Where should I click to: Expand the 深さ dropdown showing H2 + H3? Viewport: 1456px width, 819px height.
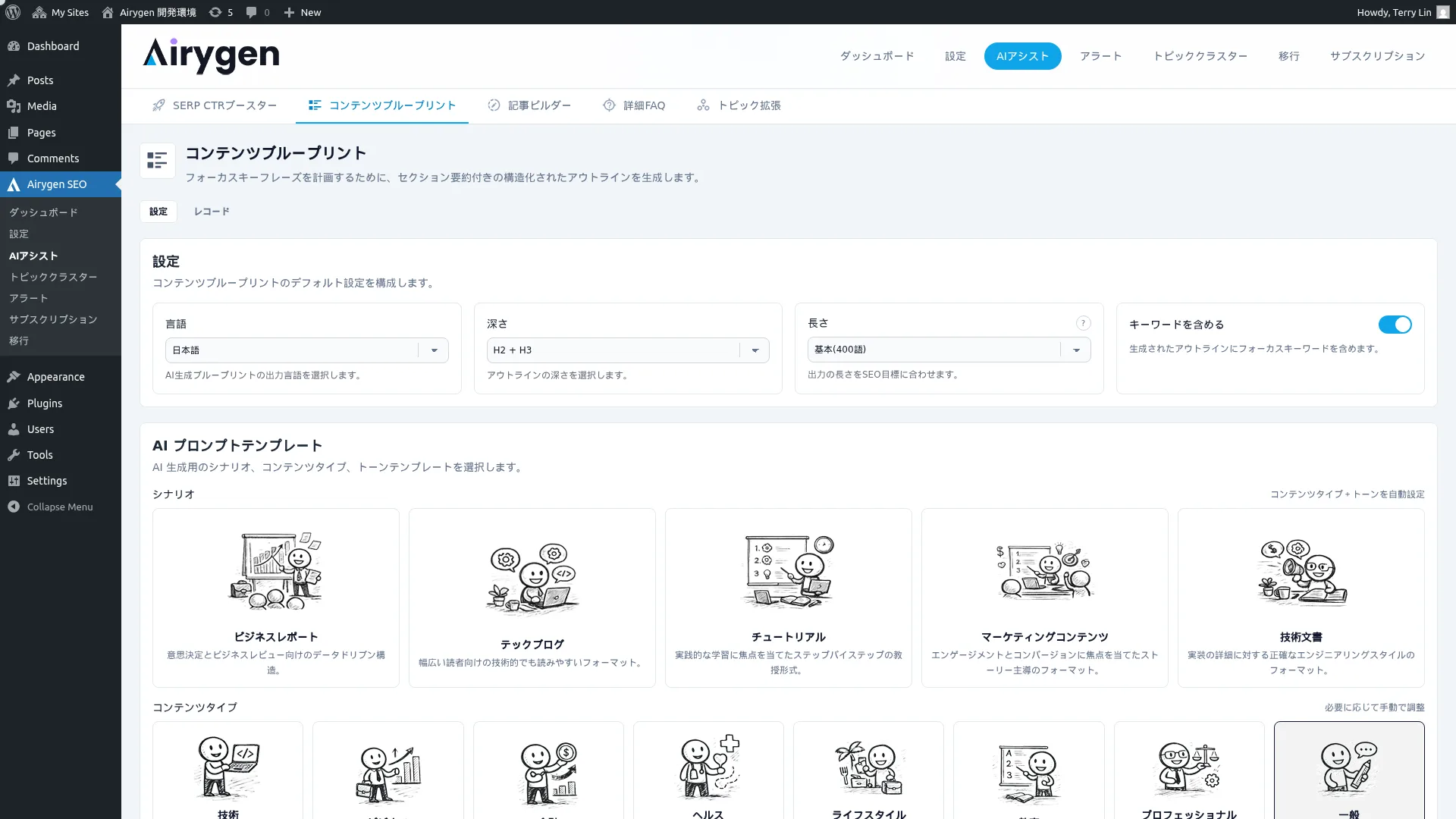click(x=628, y=350)
